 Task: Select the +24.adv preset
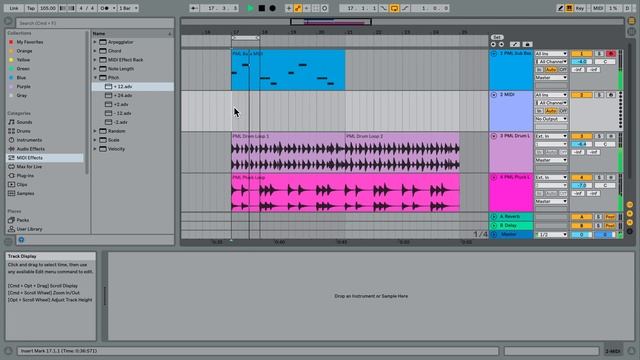click(122, 96)
